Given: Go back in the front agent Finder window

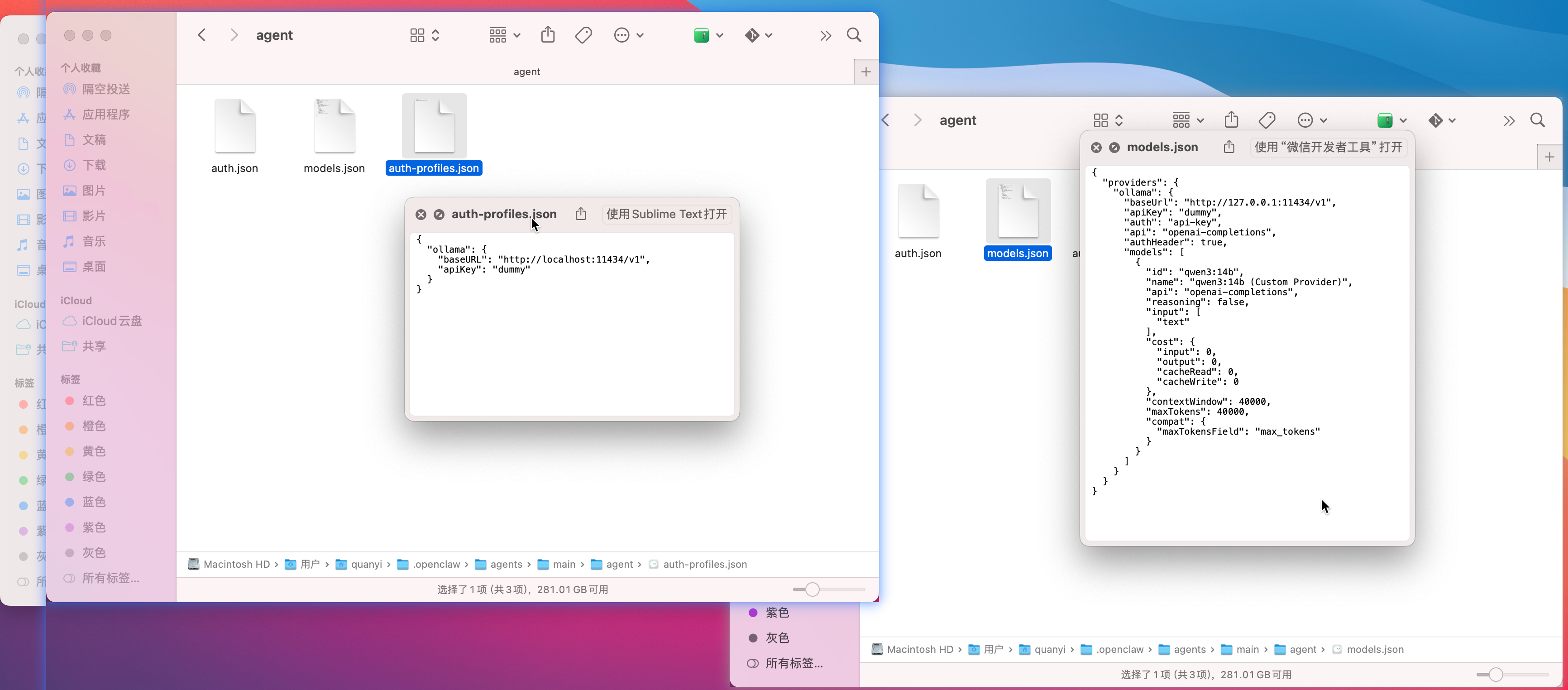Looking at the screenshot, I should pos(202,35).
